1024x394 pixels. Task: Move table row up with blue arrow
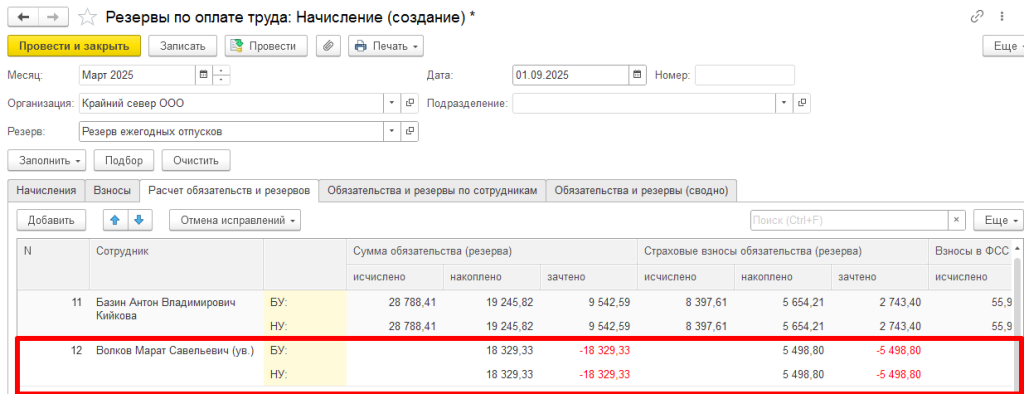(x=116, y=220)
